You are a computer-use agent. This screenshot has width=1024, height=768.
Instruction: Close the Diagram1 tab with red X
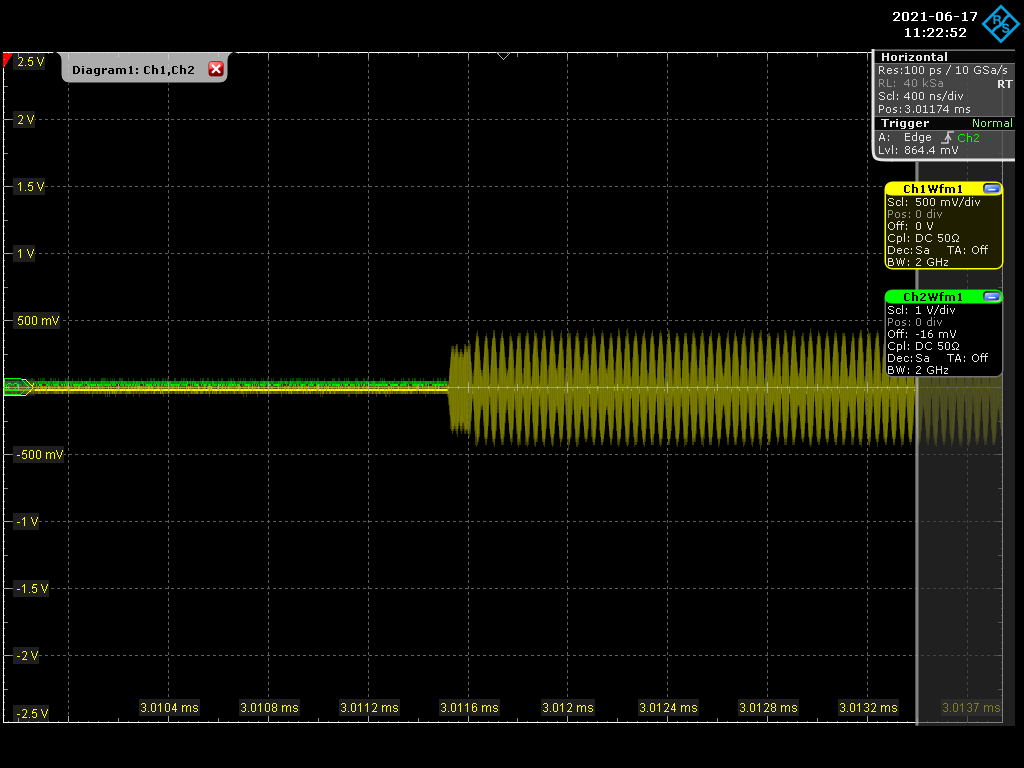[215, 69]
